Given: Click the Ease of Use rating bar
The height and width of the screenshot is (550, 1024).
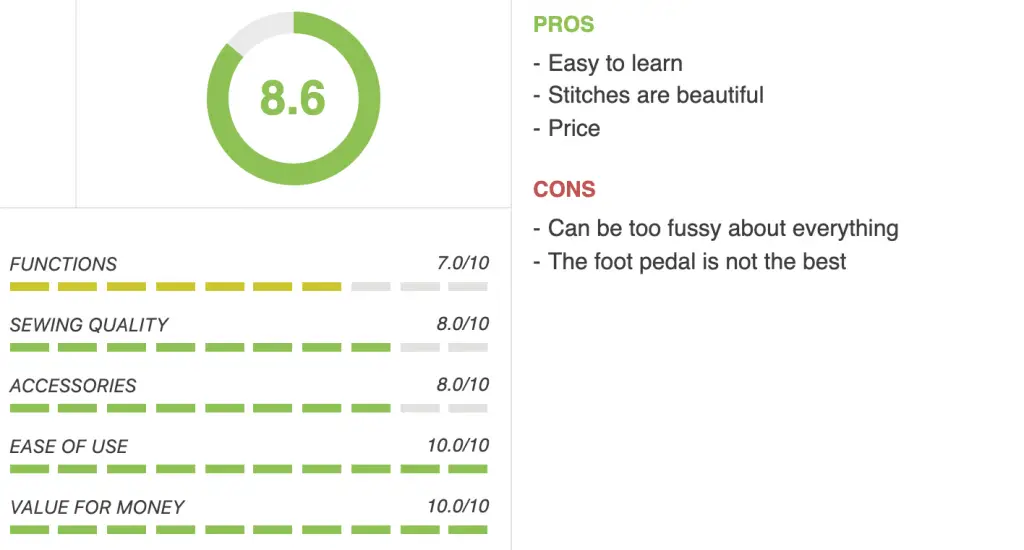Looking at the screenshot, I should [249, 468].
